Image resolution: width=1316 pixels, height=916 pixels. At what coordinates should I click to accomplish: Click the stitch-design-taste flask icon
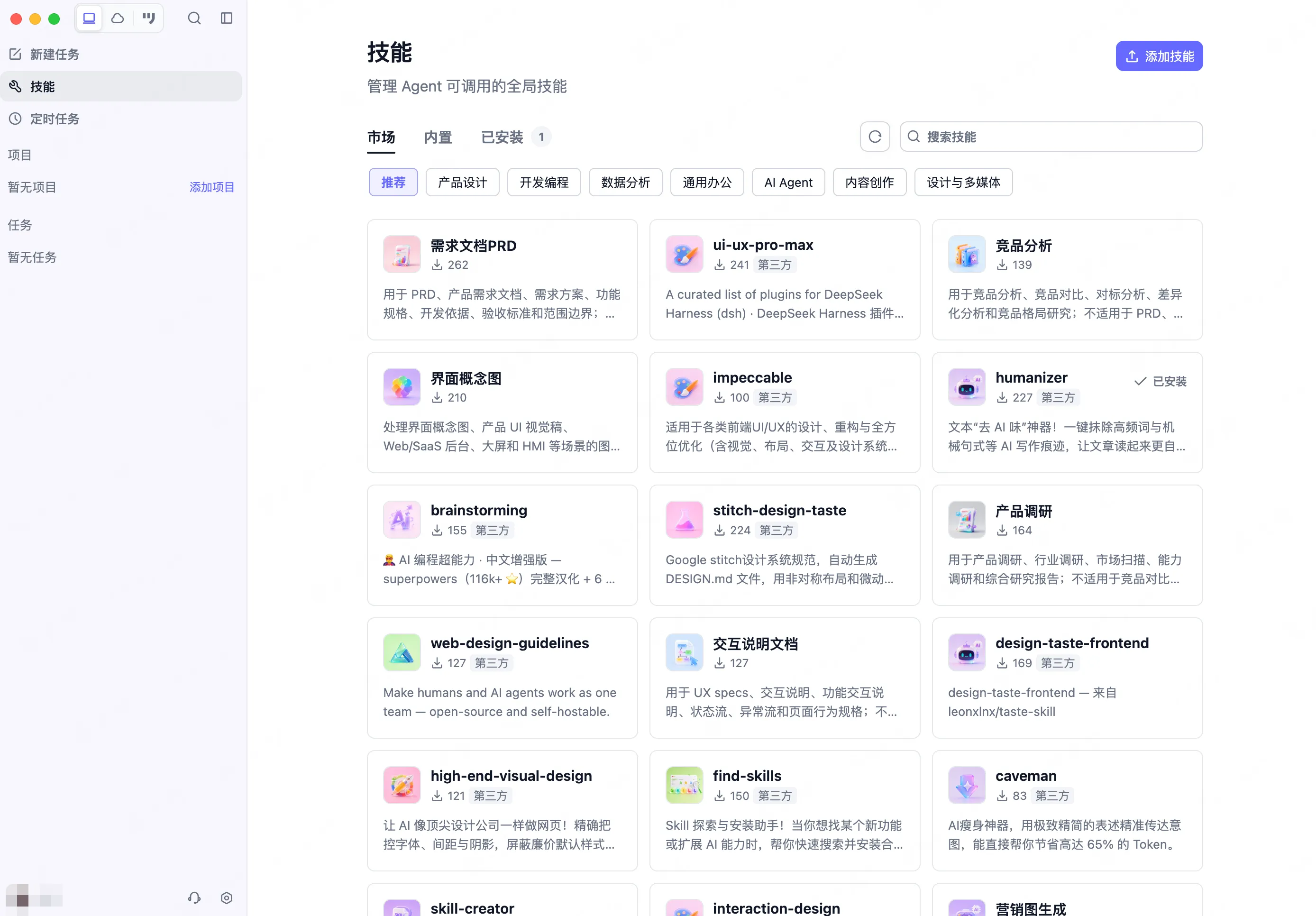click(x=685, y=519)
